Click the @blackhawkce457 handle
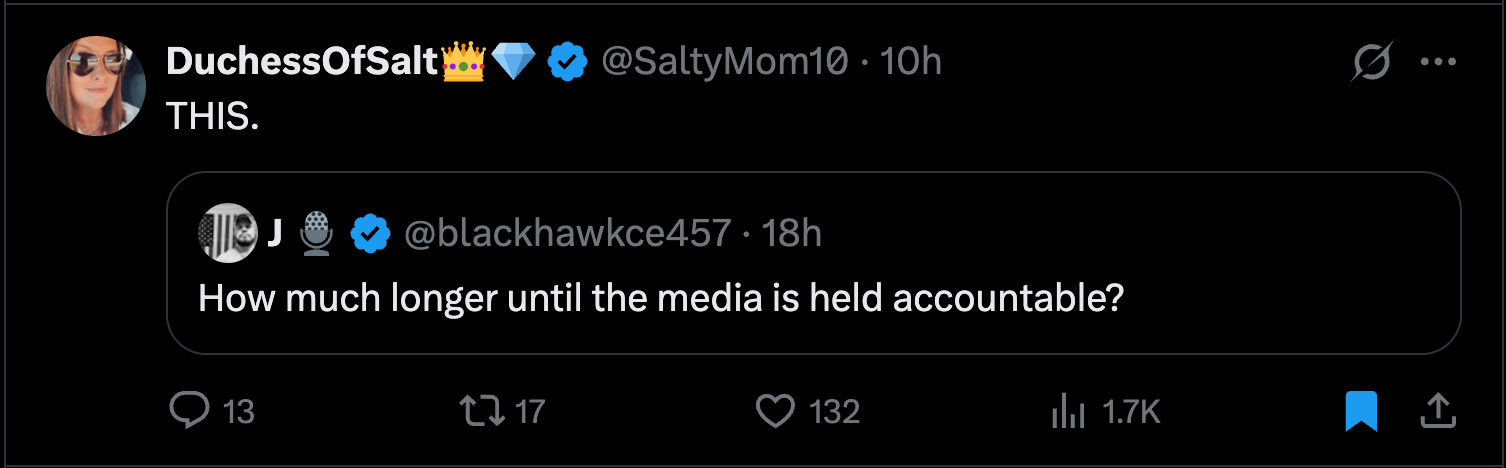The image size is (1506, 468). 567,234
